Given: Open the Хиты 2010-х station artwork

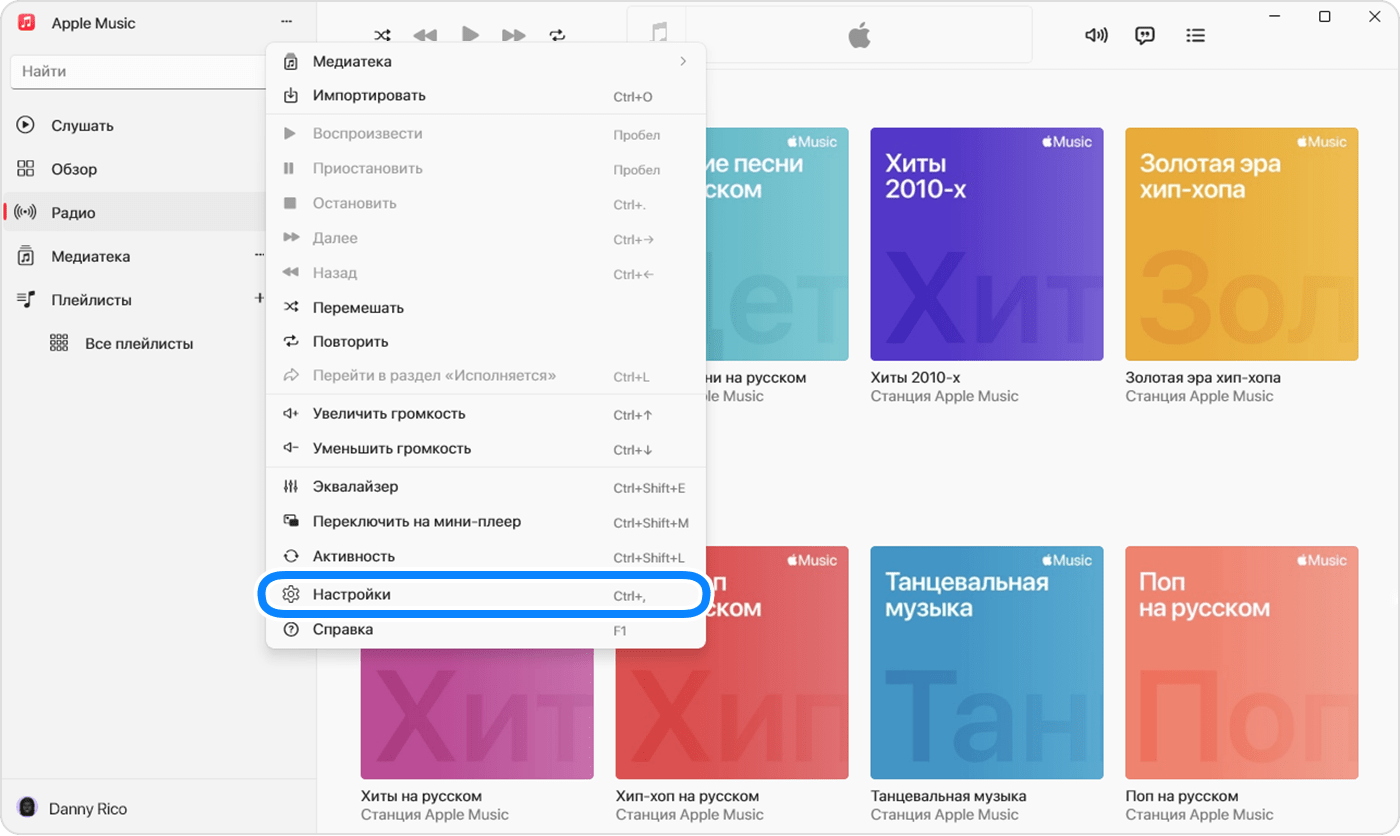Looking at the screenshot, I should point(987,244).
